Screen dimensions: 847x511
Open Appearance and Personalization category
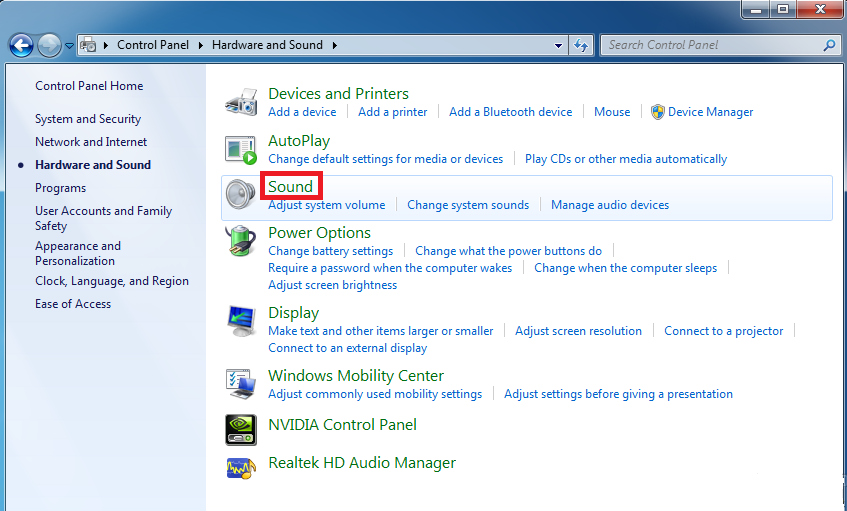tap(78, 253)
